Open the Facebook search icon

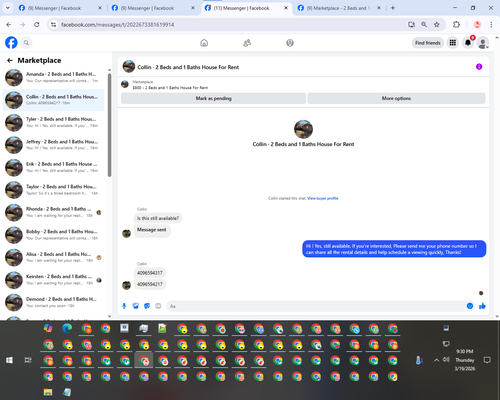(26, 43)
